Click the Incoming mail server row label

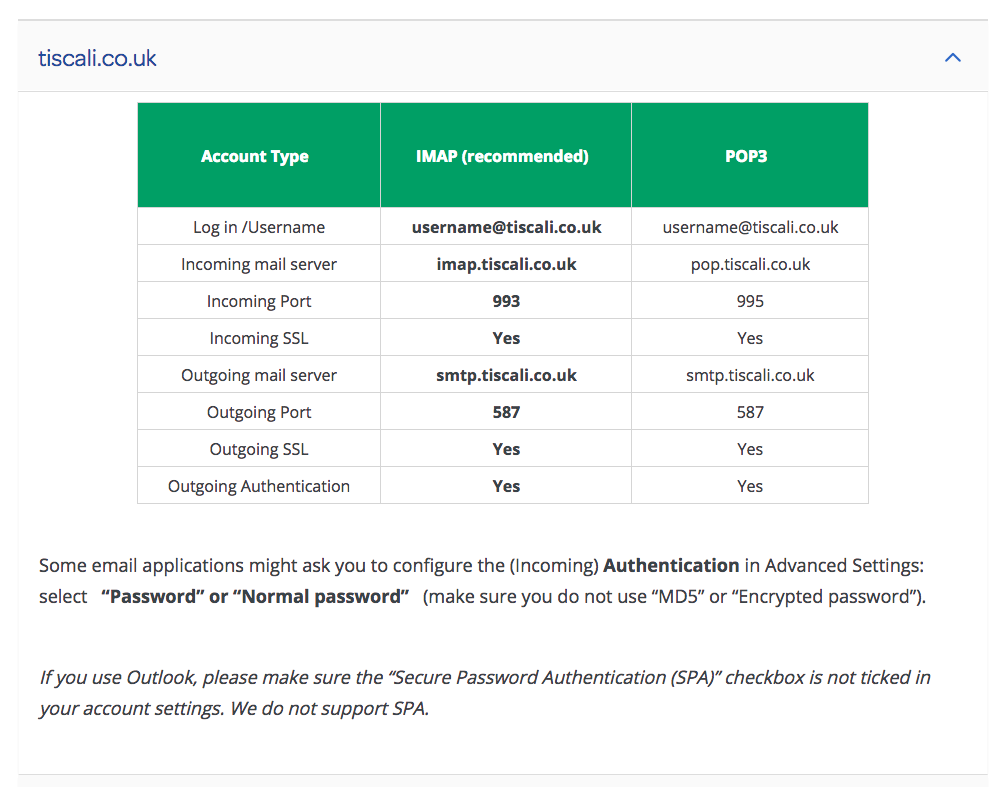259,264
